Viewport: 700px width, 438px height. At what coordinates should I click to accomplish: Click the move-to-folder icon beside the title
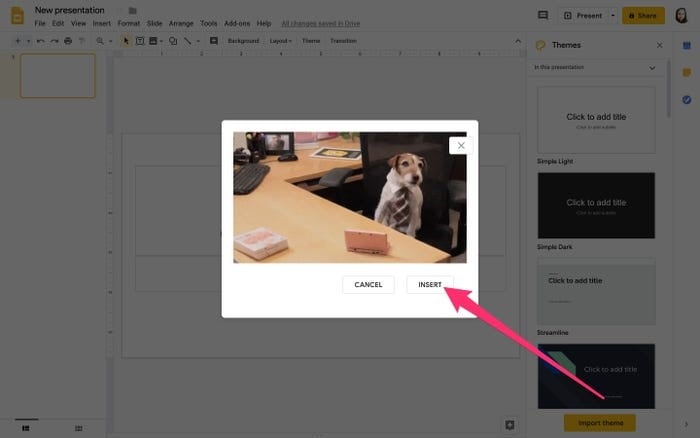[x=133, y=10]
